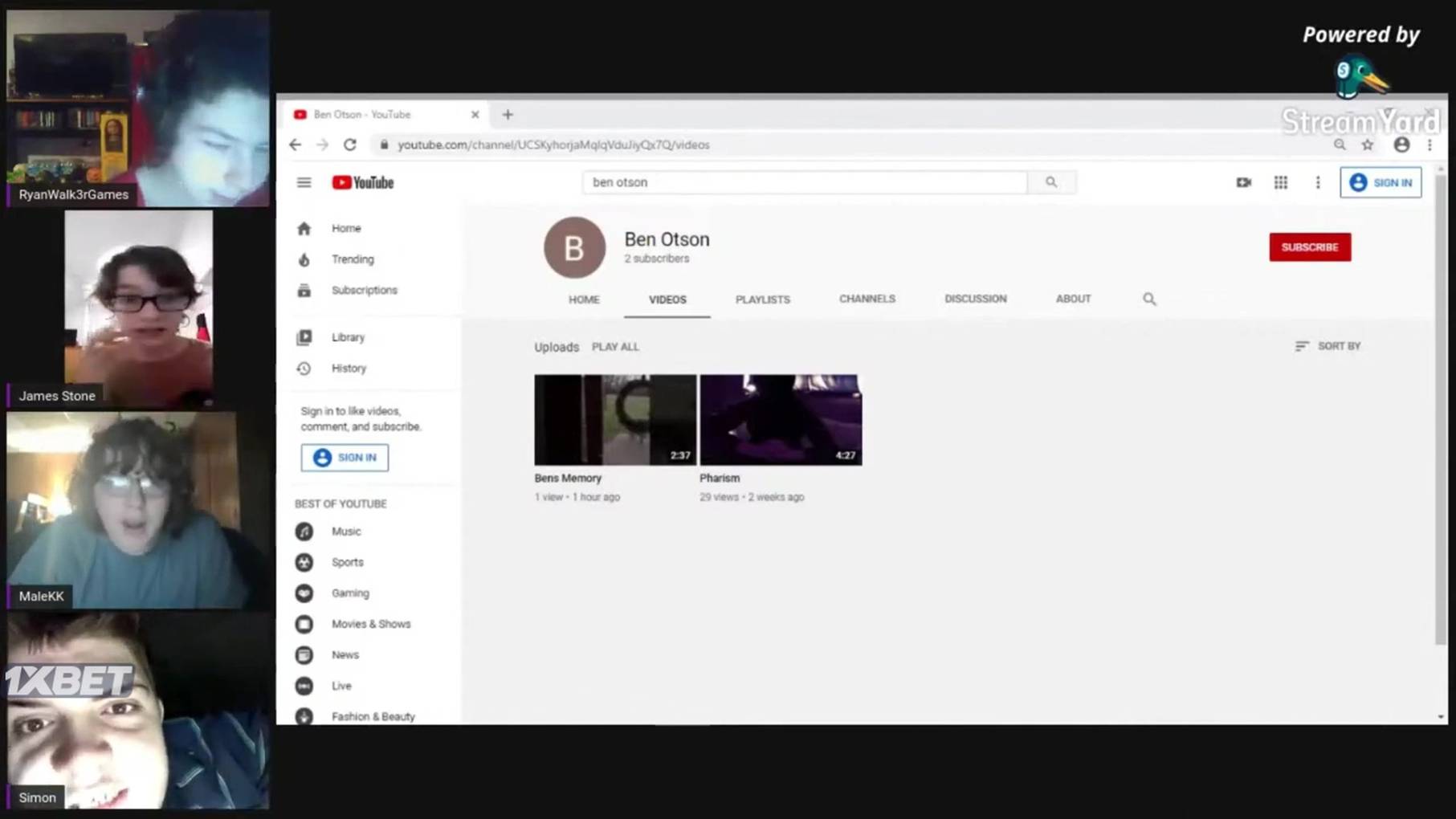1456x819 pixels.
Task: Click the Ben Otson channel avatar
Action: coord(574,247)
